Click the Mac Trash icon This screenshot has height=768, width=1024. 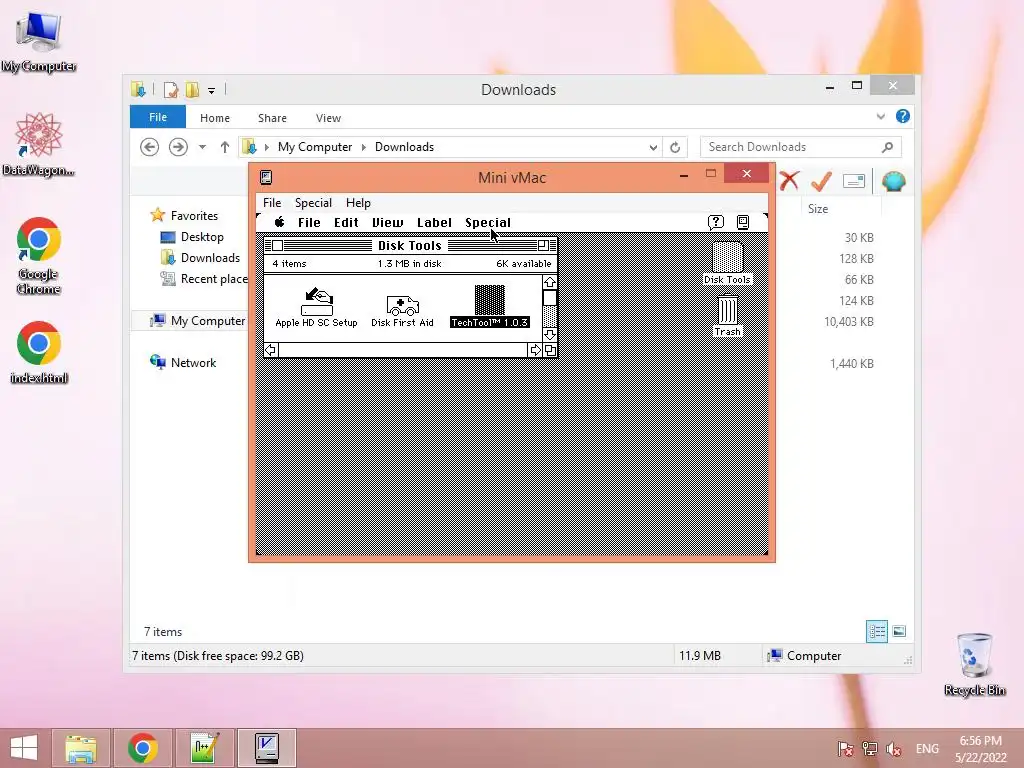728,310
